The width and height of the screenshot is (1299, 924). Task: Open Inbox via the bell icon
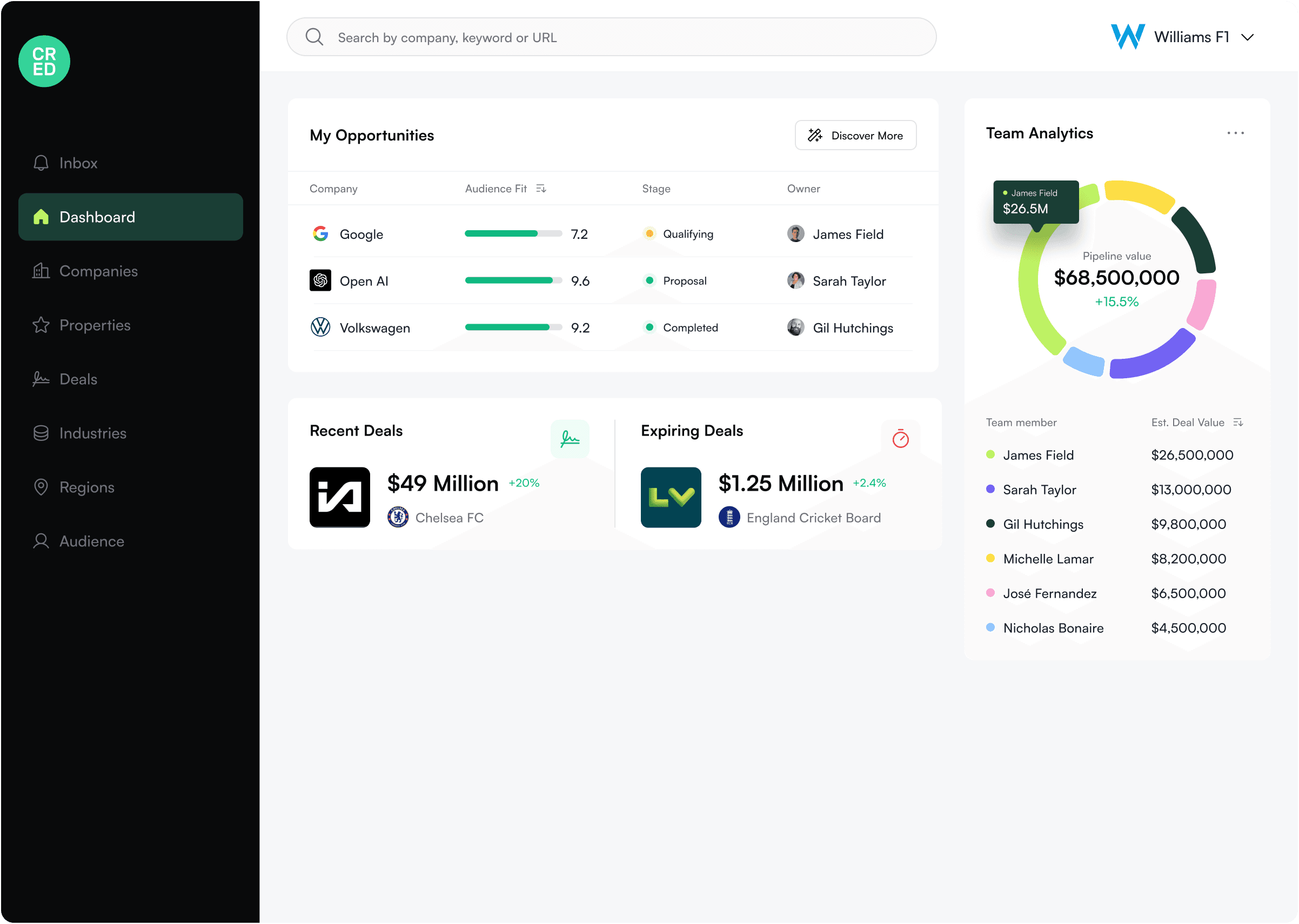pos(41,163)
